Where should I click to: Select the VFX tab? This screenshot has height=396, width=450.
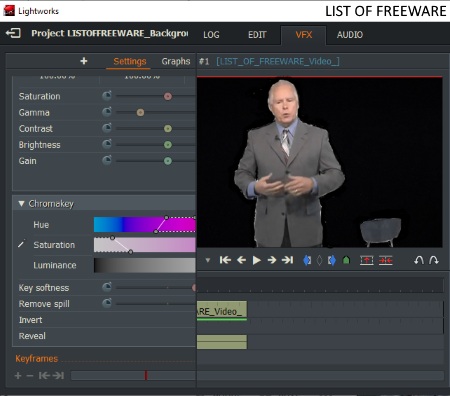tap(304, 35)
